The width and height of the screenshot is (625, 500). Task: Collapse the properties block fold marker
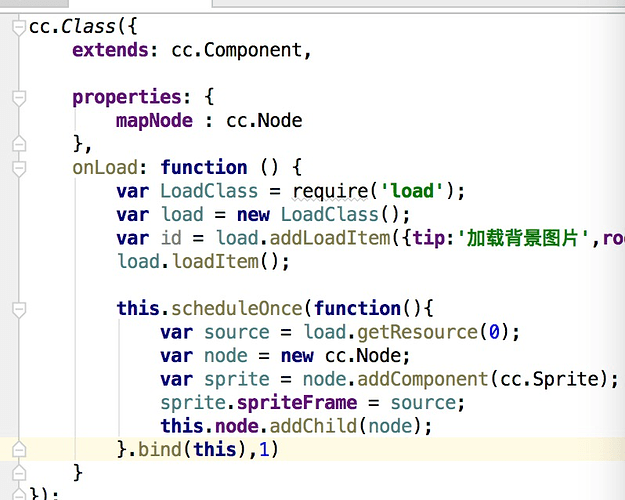[x=19, y=98]
